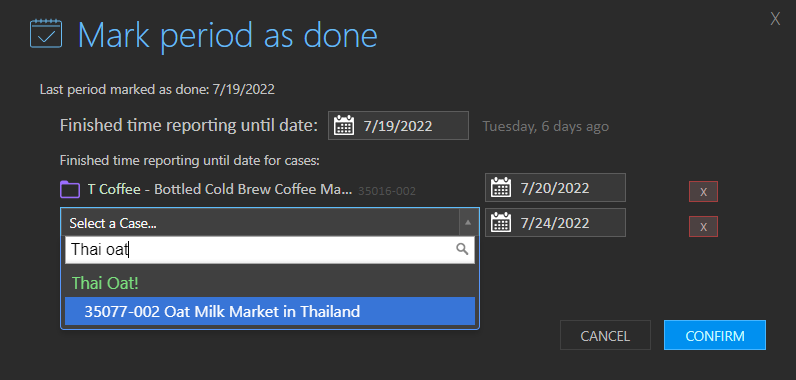Collapse the Select a Case dropdown arrow
796x380 pixels.
pos(468,222)
